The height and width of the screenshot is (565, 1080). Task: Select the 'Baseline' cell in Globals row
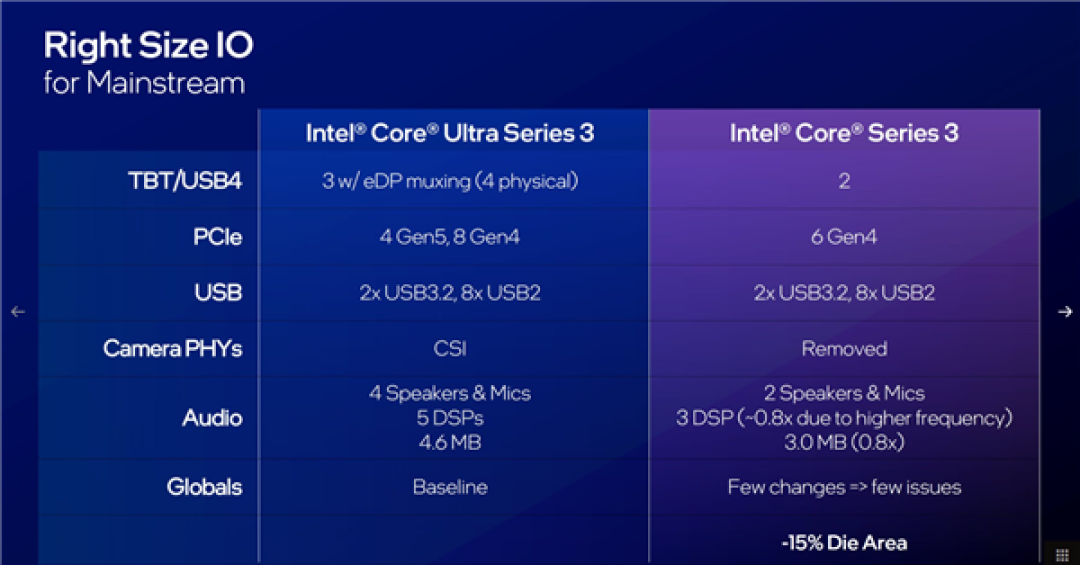pyautogui.click(x=450, y=487)
